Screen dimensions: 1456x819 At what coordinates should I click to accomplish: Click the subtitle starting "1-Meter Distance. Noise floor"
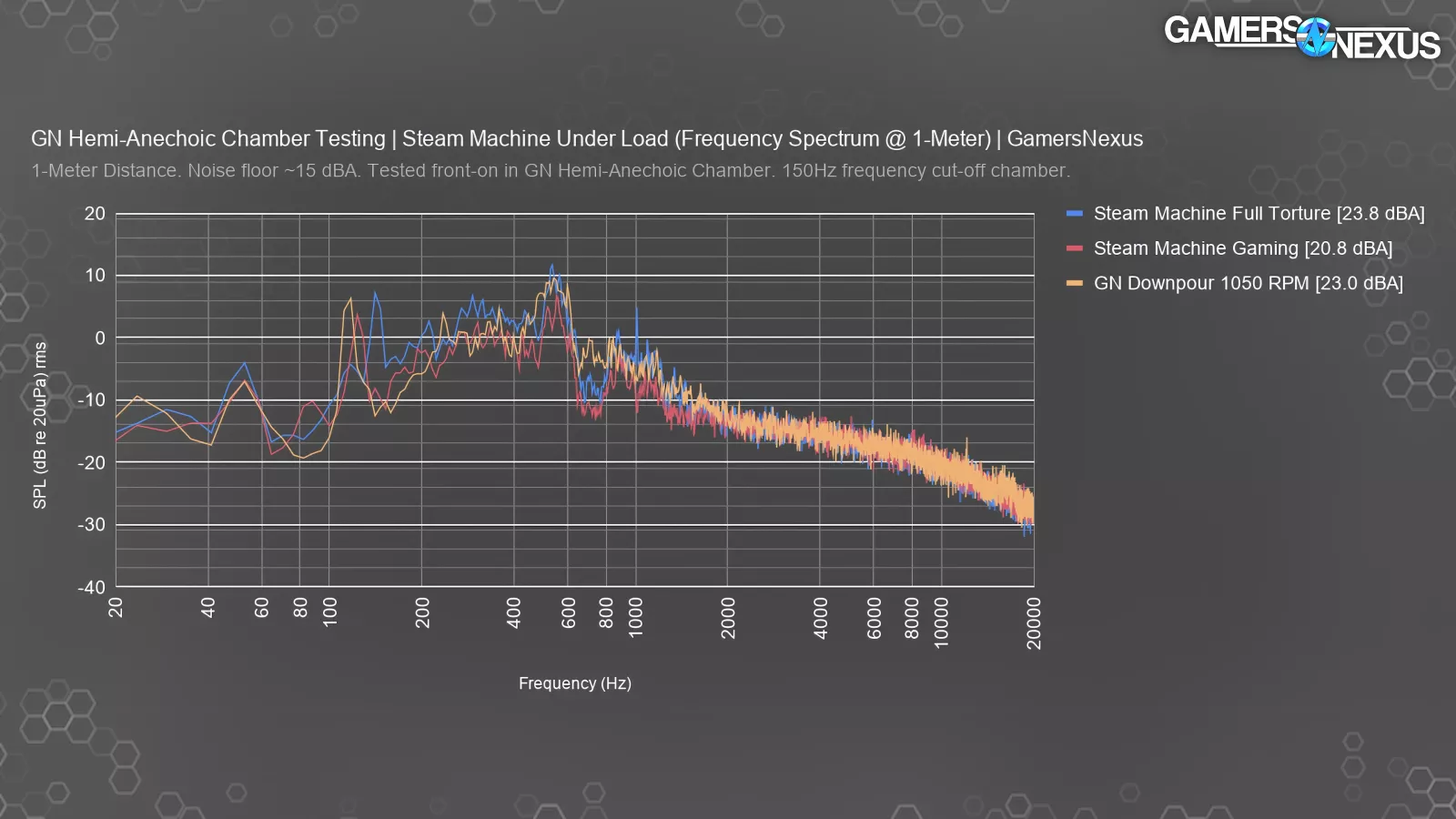[551, 170]
